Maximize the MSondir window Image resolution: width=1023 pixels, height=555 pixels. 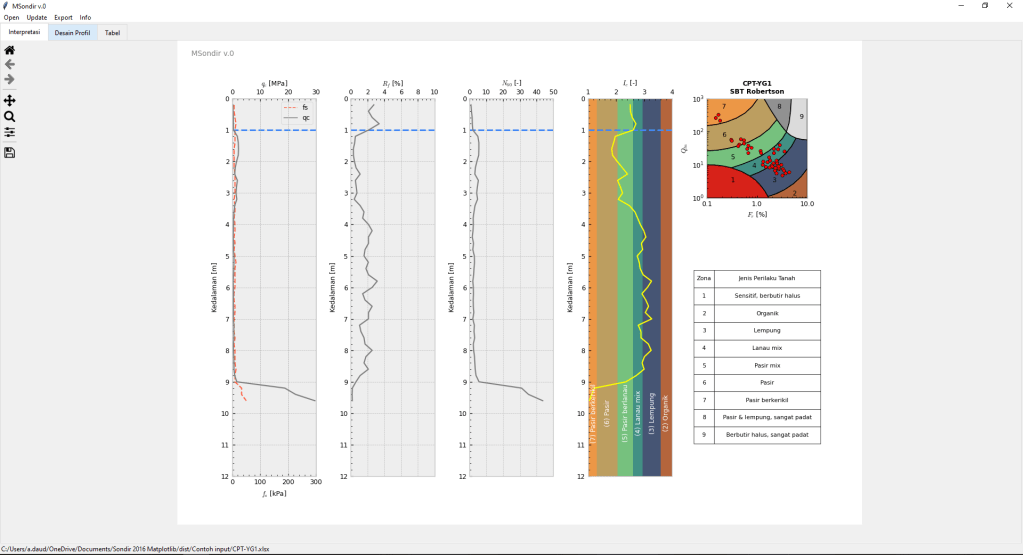[x=985, y=6]
